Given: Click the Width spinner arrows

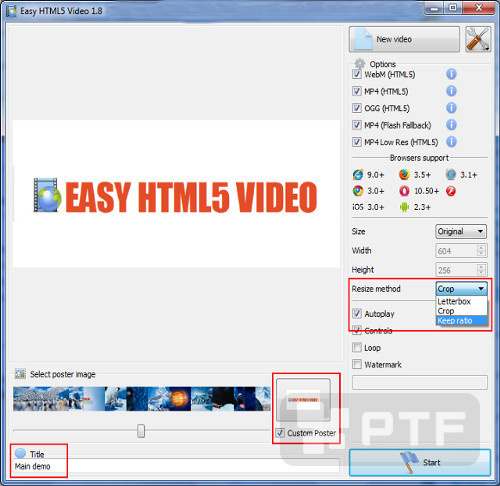Looking at the screenshot, I should coord(481,250).
